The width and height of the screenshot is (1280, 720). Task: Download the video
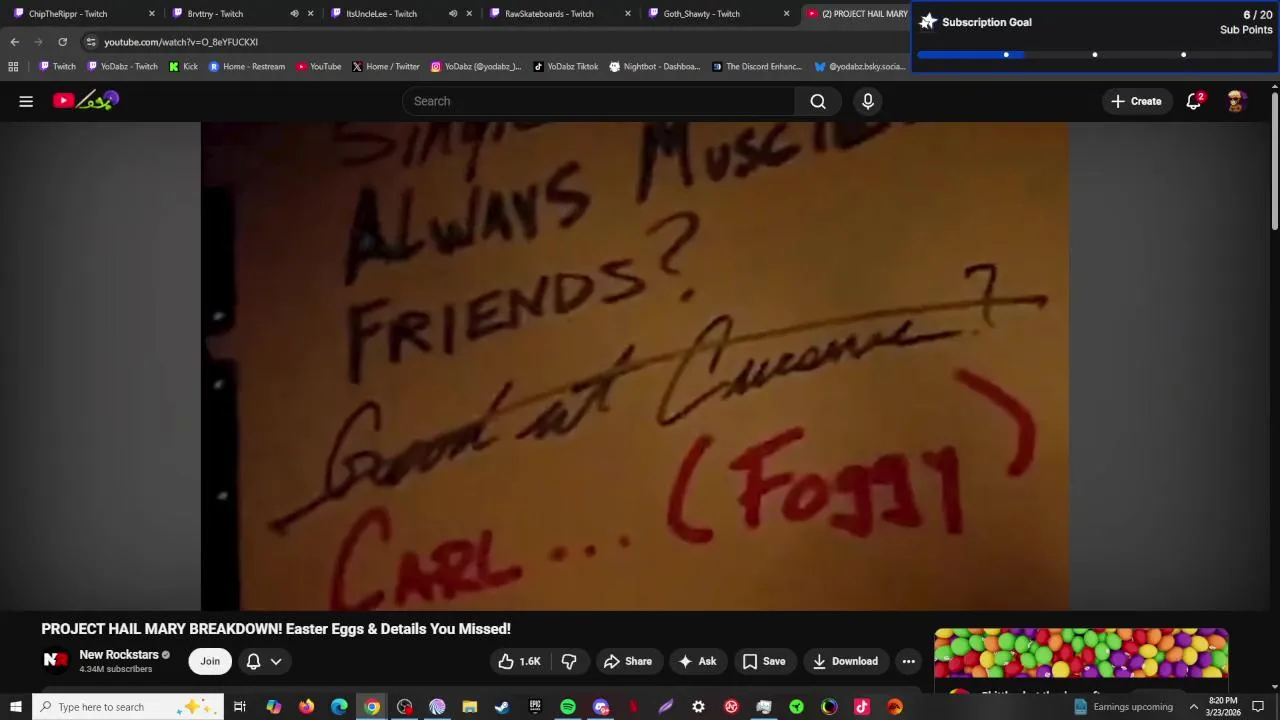pyautogui.click(x=845, y=661)
